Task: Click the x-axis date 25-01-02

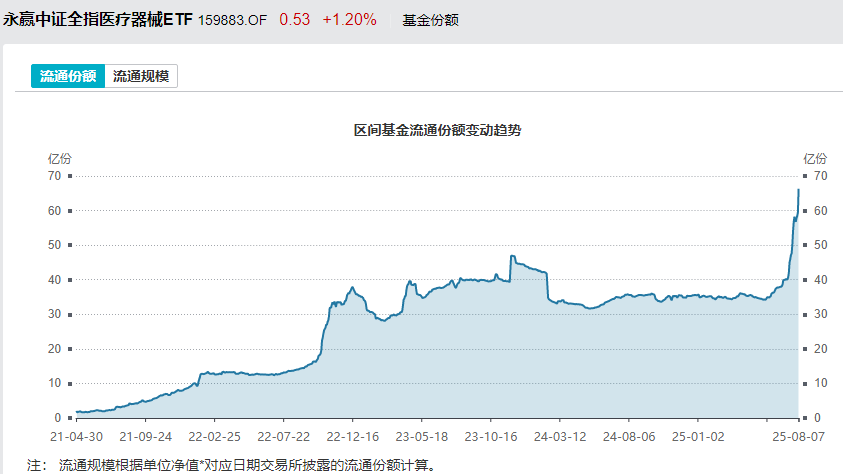Action: [x=698, y=437]
